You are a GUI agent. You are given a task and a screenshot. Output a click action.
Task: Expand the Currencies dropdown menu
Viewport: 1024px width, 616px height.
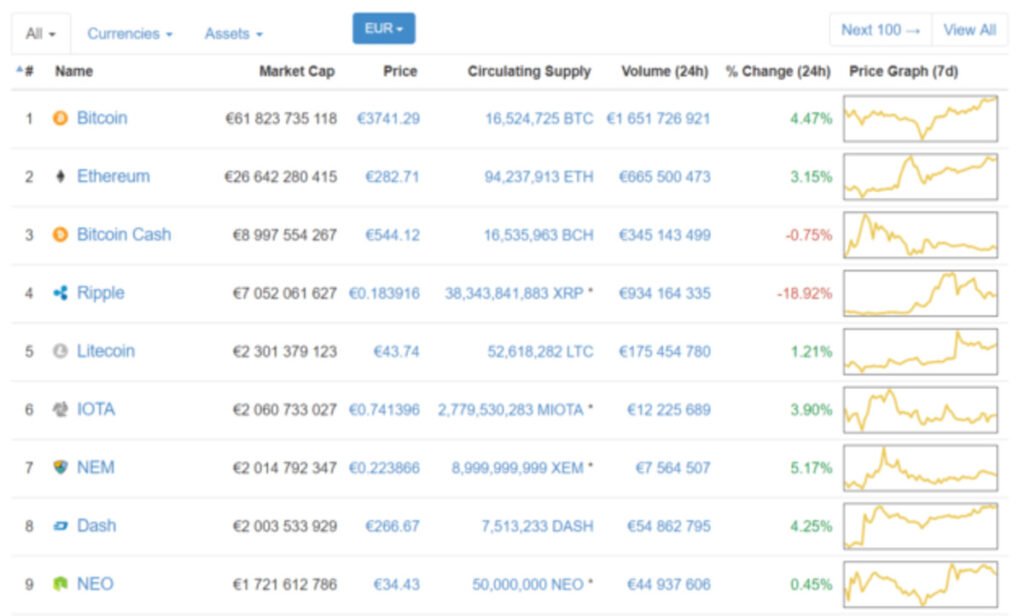pos(129,34)
